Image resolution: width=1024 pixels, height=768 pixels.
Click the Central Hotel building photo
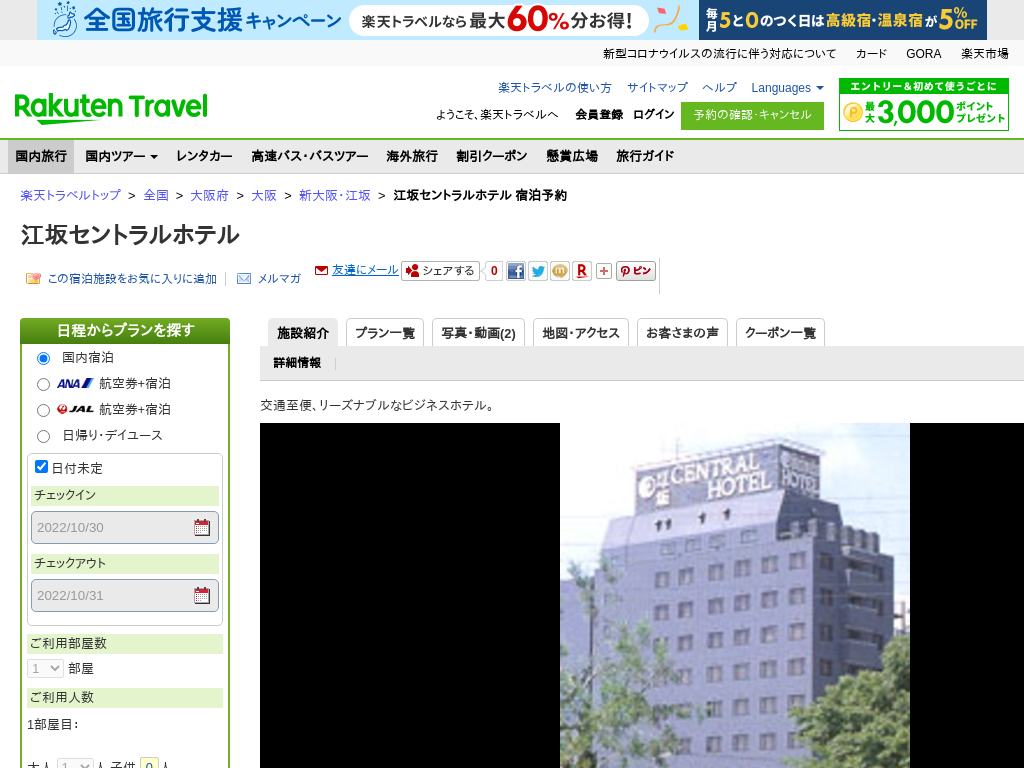point(735,596)
